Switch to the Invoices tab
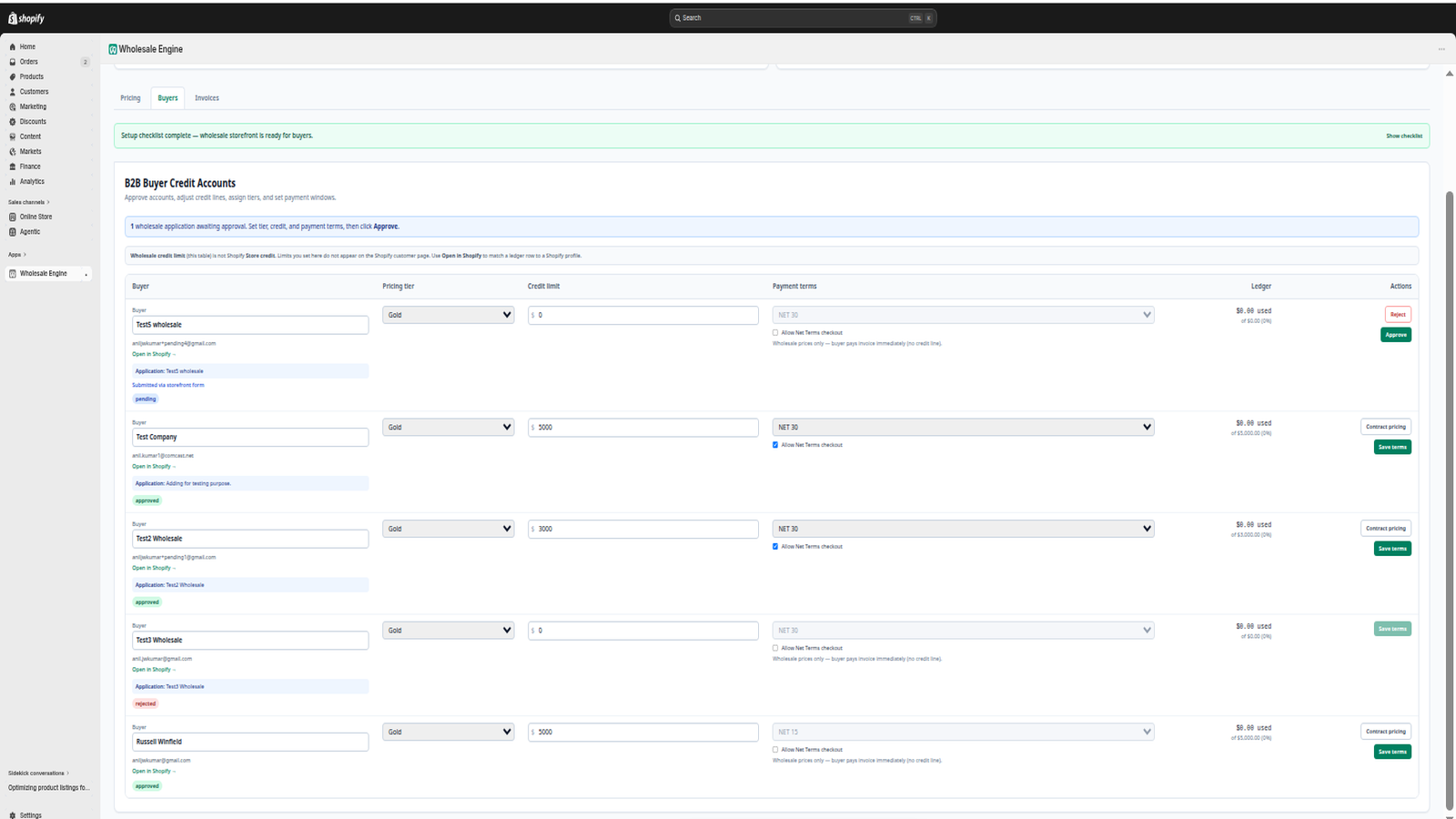Image resolution: width=1456 pixels, height=819 pixels. pos(207,98)
